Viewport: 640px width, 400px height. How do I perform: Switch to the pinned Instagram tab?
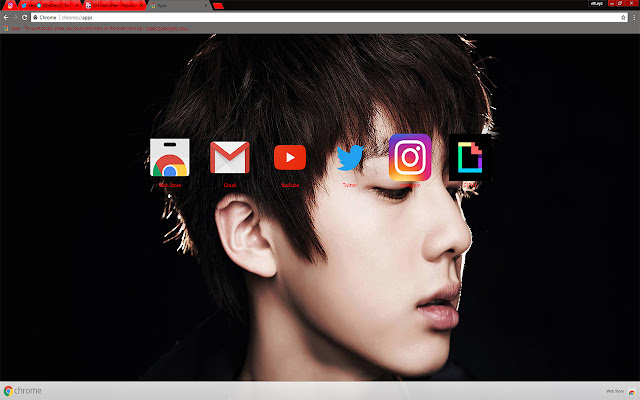tap(10, 6)
